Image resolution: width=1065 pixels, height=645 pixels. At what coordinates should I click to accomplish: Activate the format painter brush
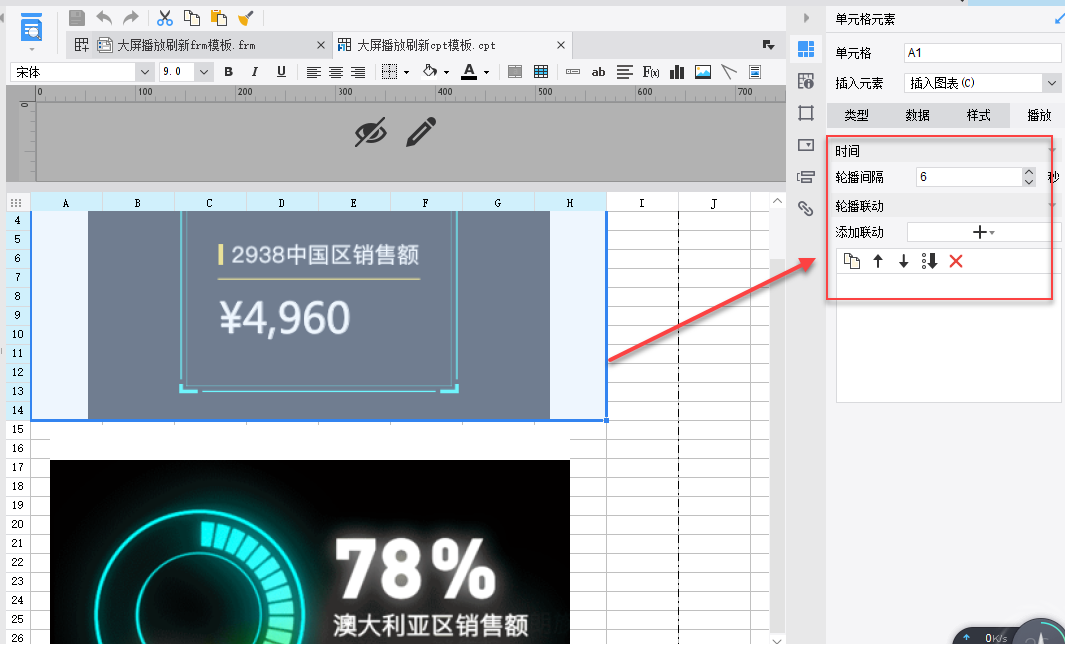245,18
